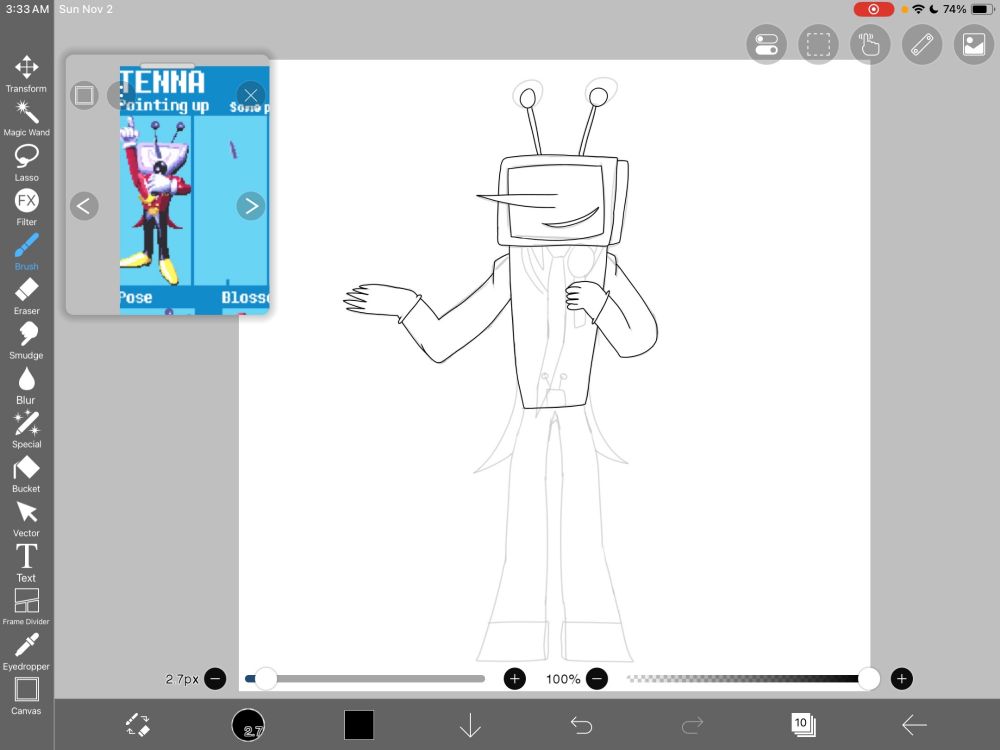Select the Eyedropper tool
The width and height of the screenshot is (1000, 750).
point(26,652)
